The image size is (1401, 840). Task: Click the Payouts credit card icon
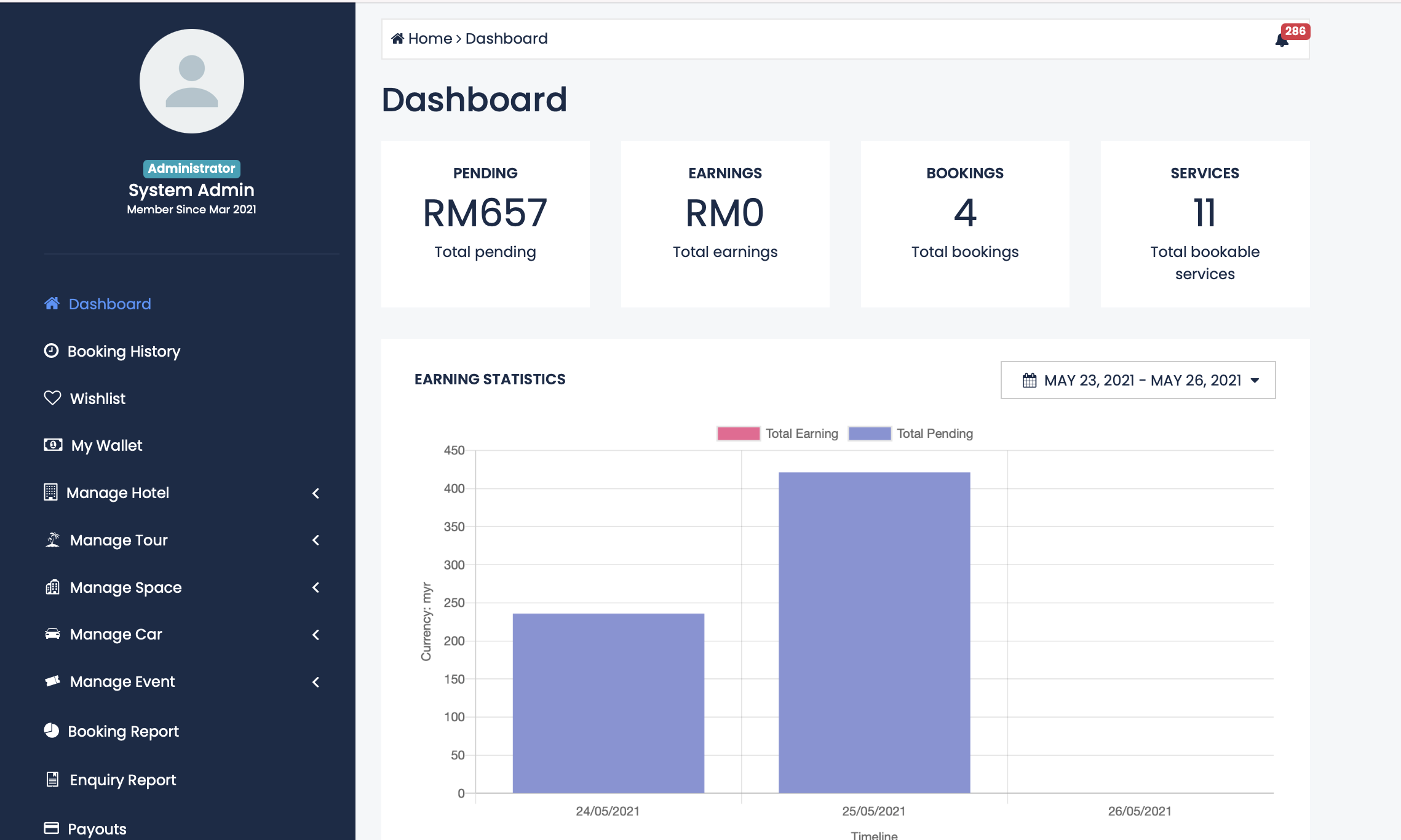coord(52,828)
